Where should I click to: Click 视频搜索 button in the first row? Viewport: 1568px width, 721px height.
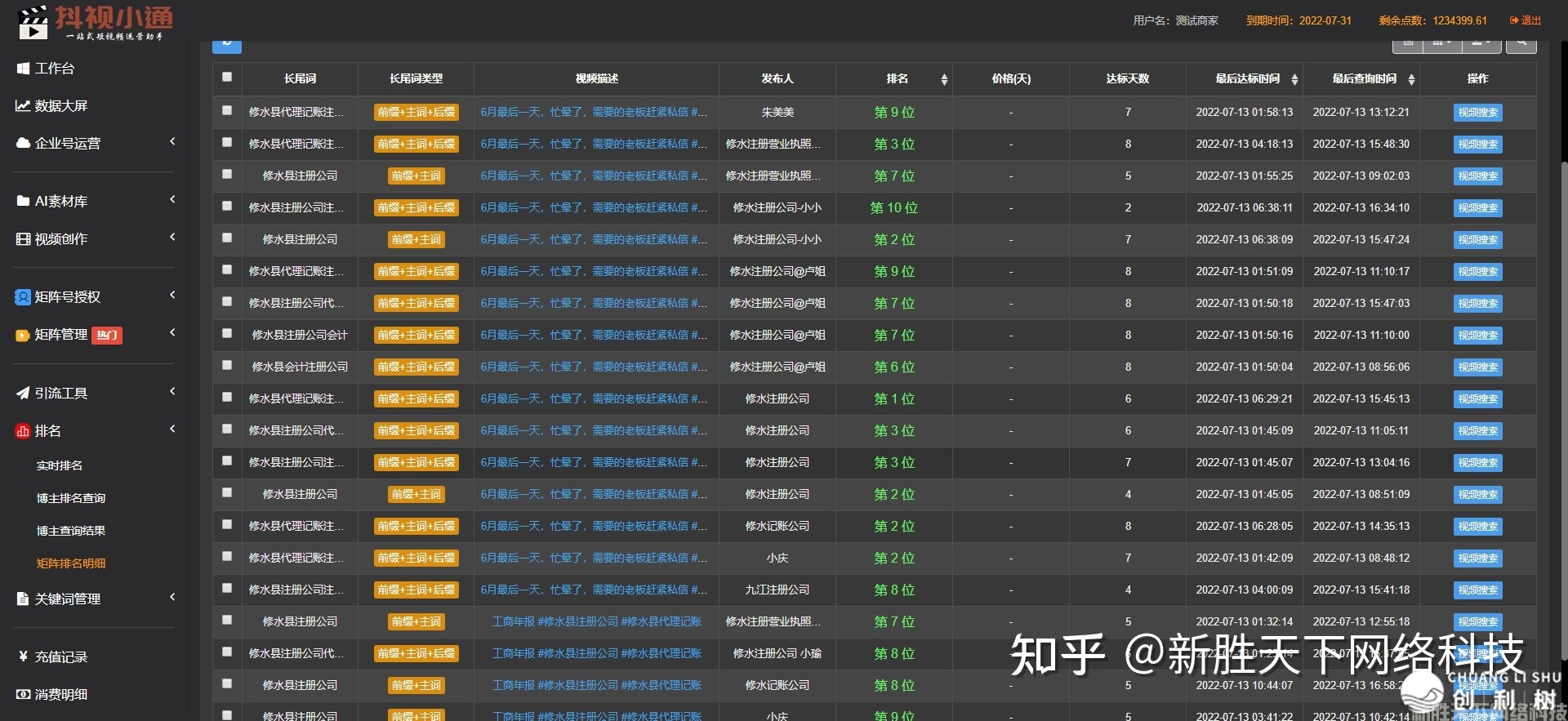tap(1477, 113)
